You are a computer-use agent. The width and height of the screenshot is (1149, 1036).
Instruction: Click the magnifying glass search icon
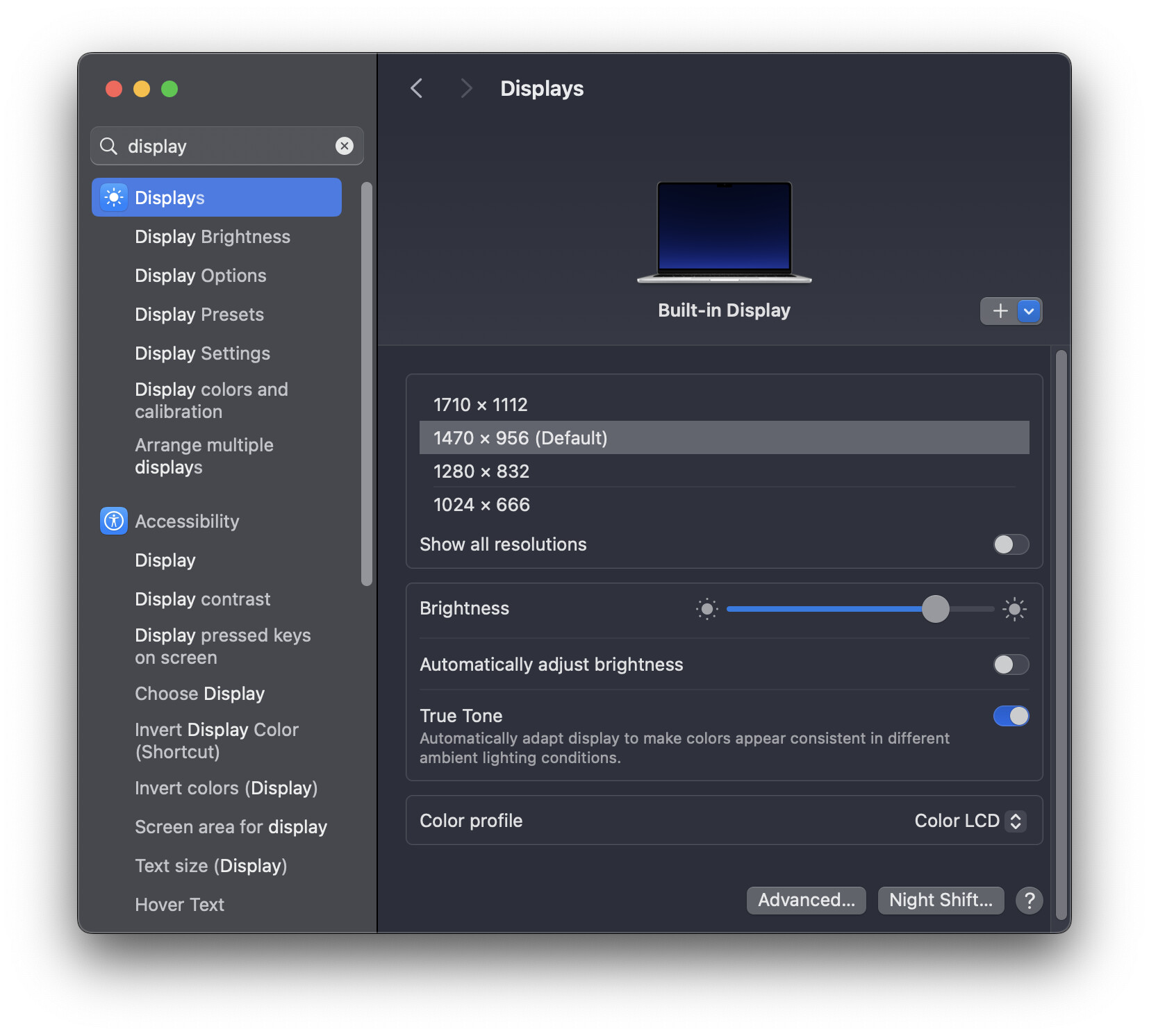(x=109, y=146)
